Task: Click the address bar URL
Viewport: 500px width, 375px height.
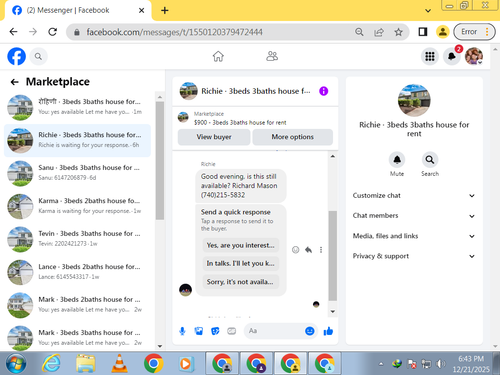Action: pyautogui.click(x=174, y=32)
